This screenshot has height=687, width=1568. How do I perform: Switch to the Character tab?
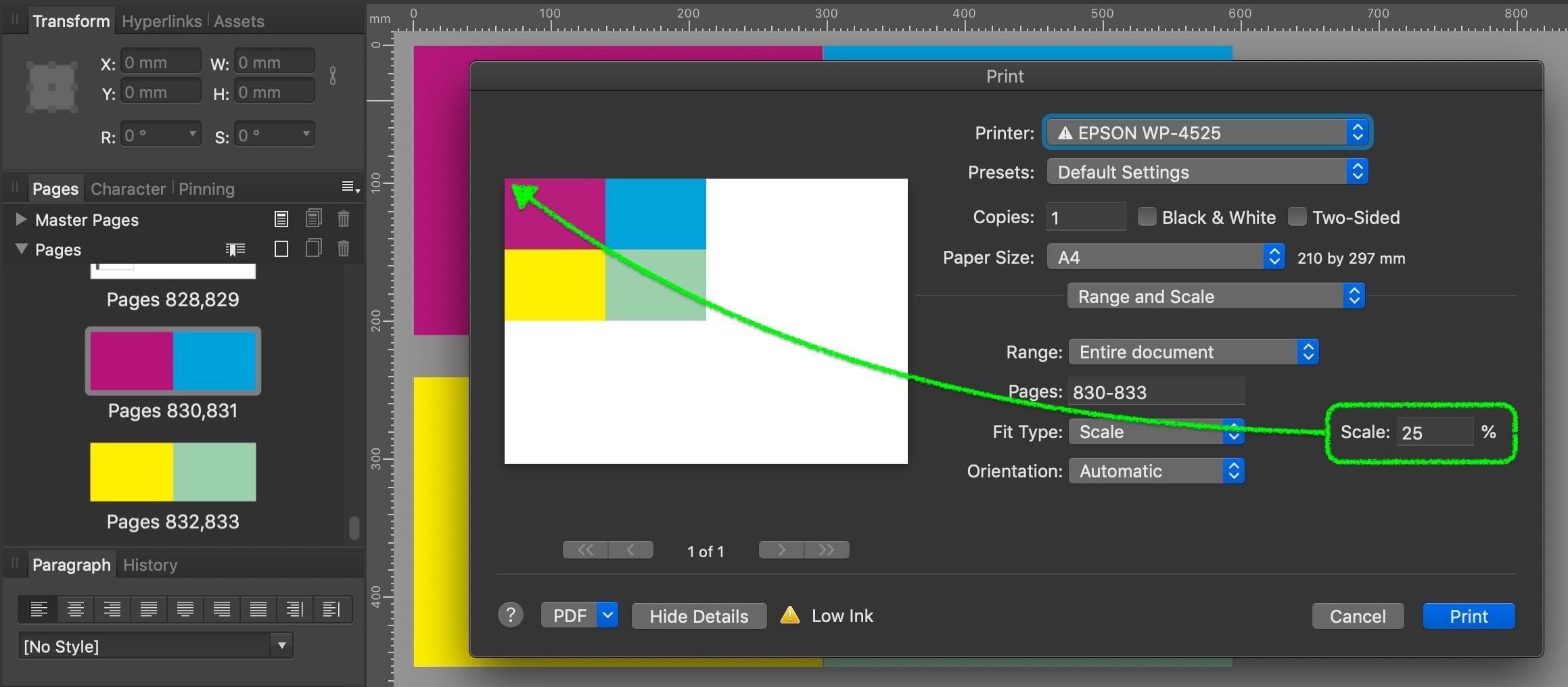pos(128,189)
